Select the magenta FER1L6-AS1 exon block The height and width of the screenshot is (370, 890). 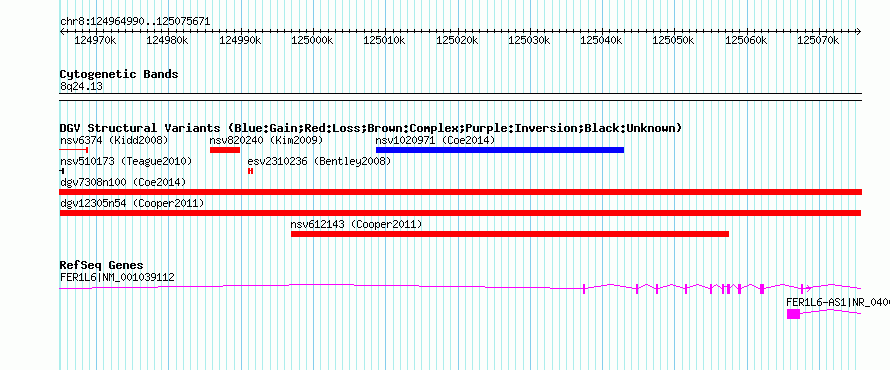[x=794, y=314]
